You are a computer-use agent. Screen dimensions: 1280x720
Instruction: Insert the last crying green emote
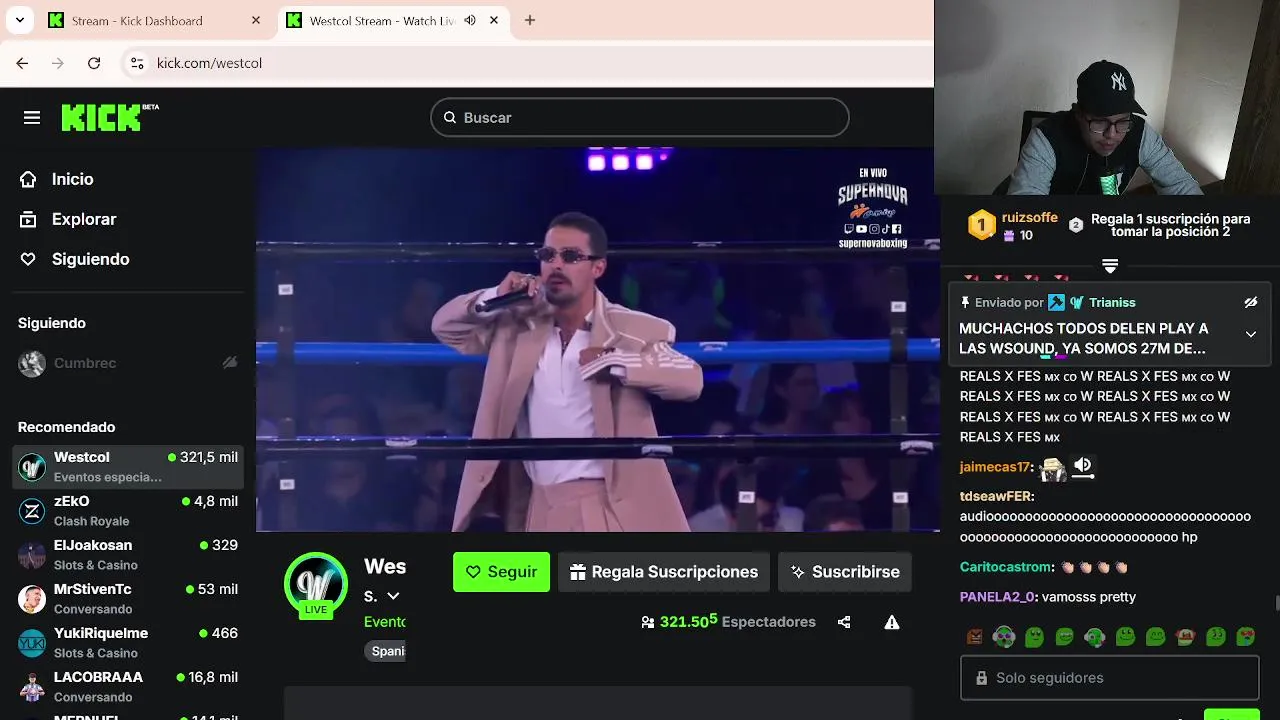coord(1246,636)
